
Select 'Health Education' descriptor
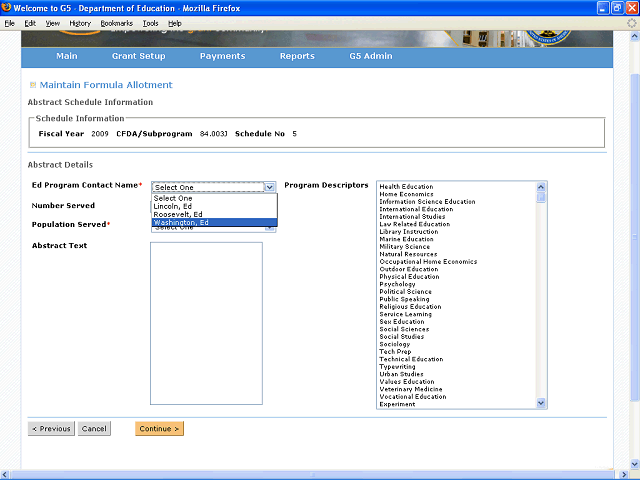point(406,187)
